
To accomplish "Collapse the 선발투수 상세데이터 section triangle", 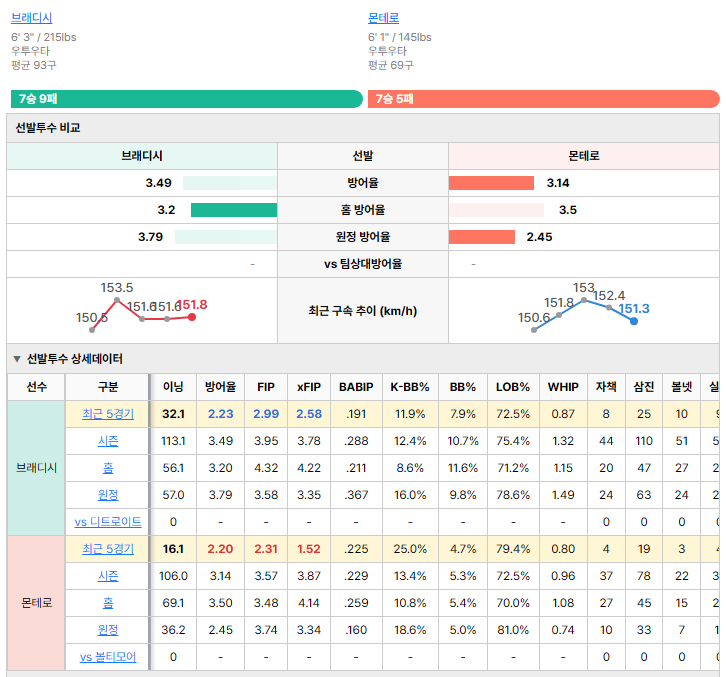I will point(17,359).
